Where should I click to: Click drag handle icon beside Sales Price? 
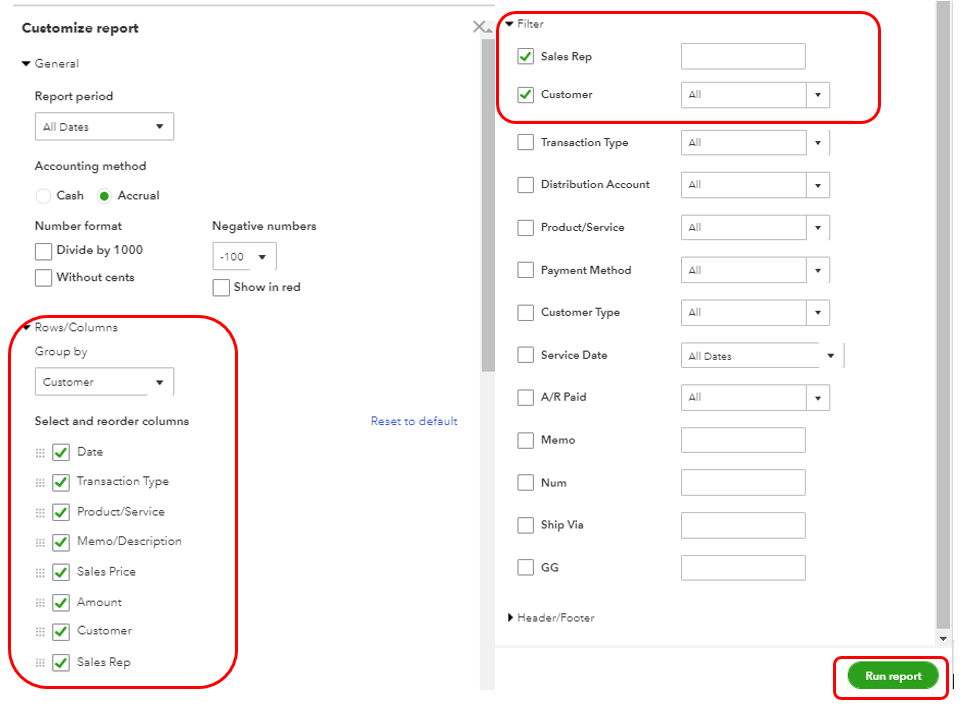coord(41,573)
